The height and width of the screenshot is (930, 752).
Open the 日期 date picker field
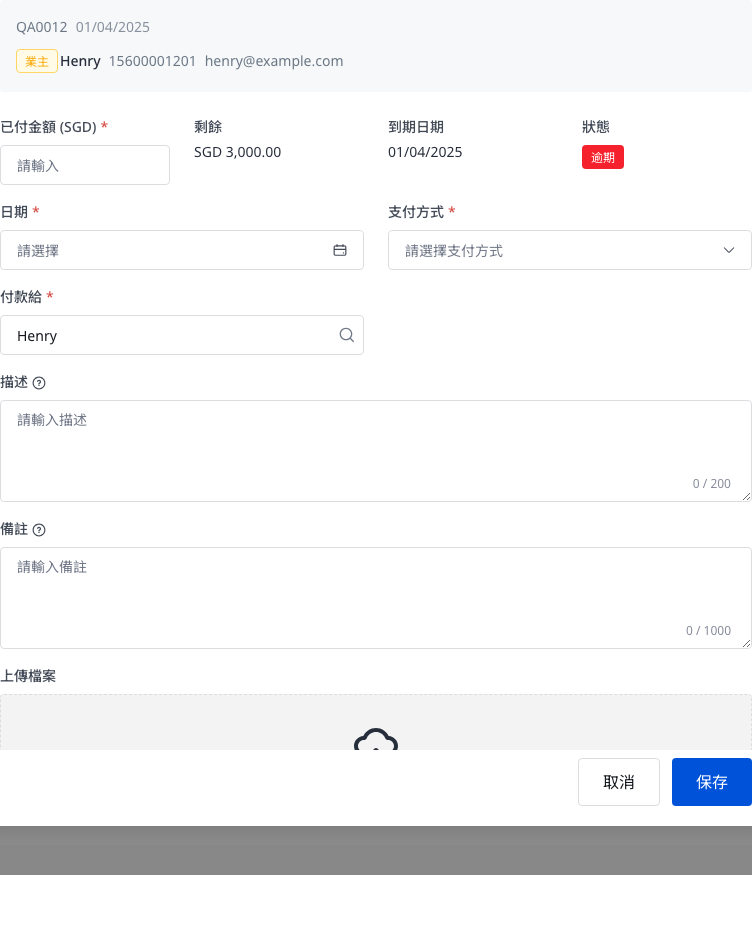182,250
